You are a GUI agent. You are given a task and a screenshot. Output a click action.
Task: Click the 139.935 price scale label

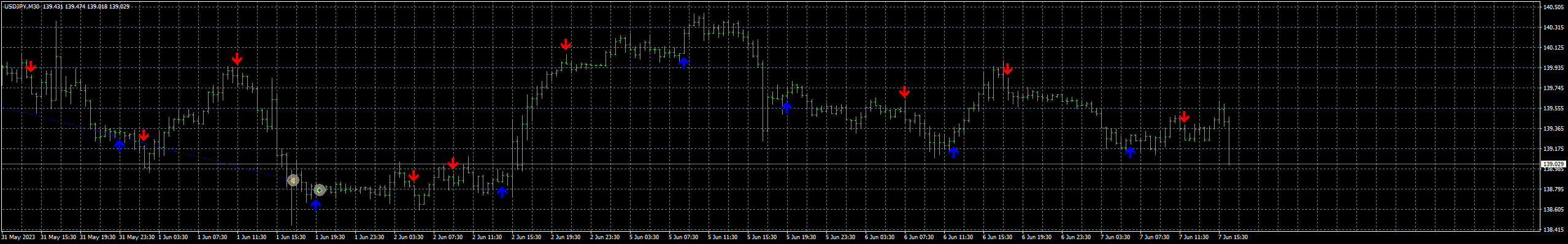coord(1553,68)
